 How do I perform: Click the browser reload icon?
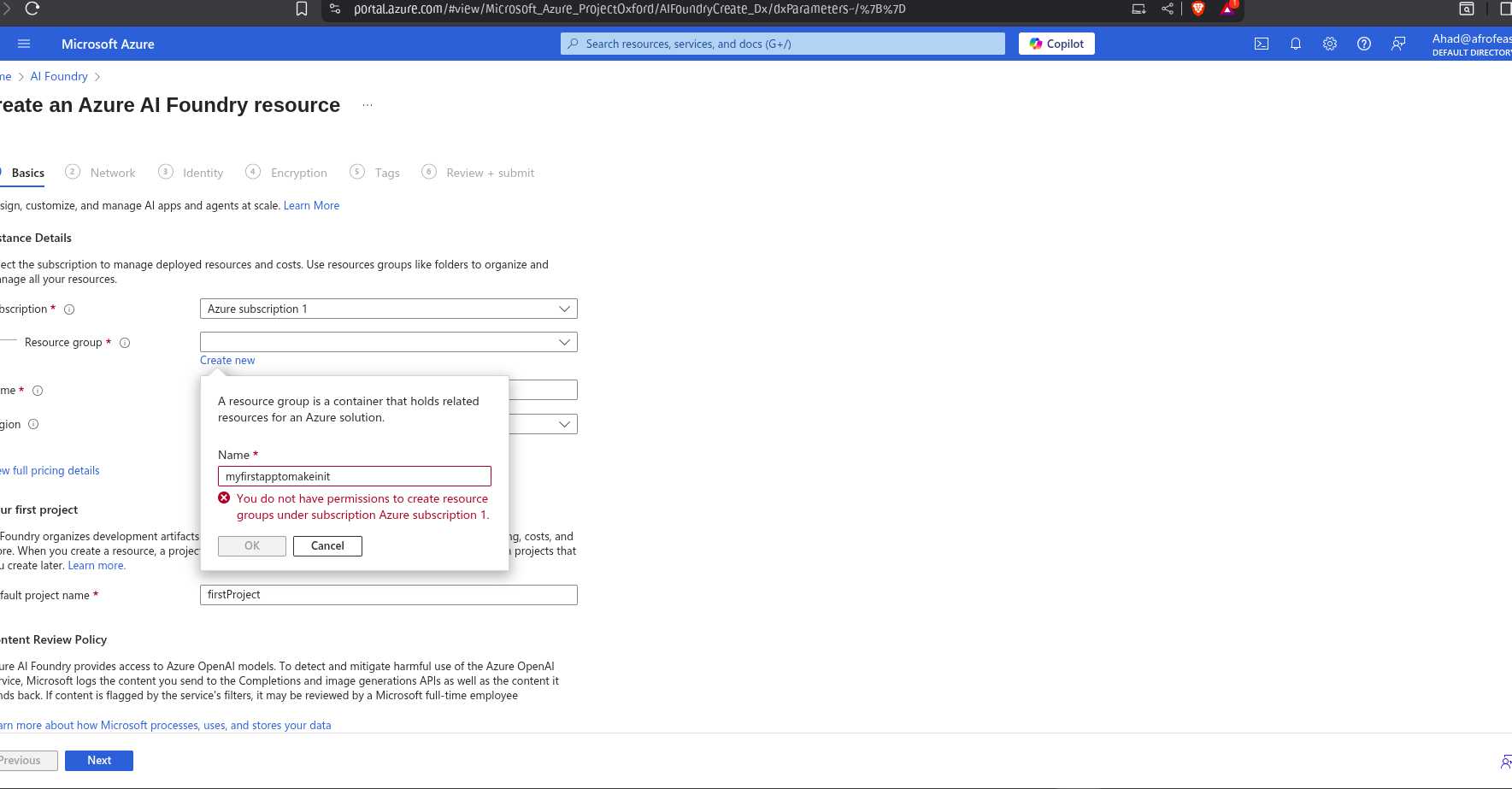coord(32,9)
